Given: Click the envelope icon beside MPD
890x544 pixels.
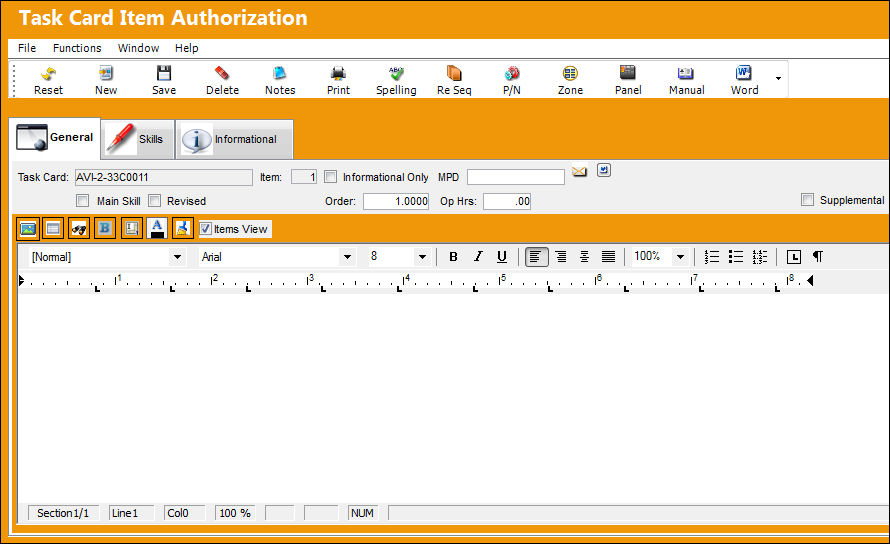Looking at the screenshot, I should click(579, 171).
